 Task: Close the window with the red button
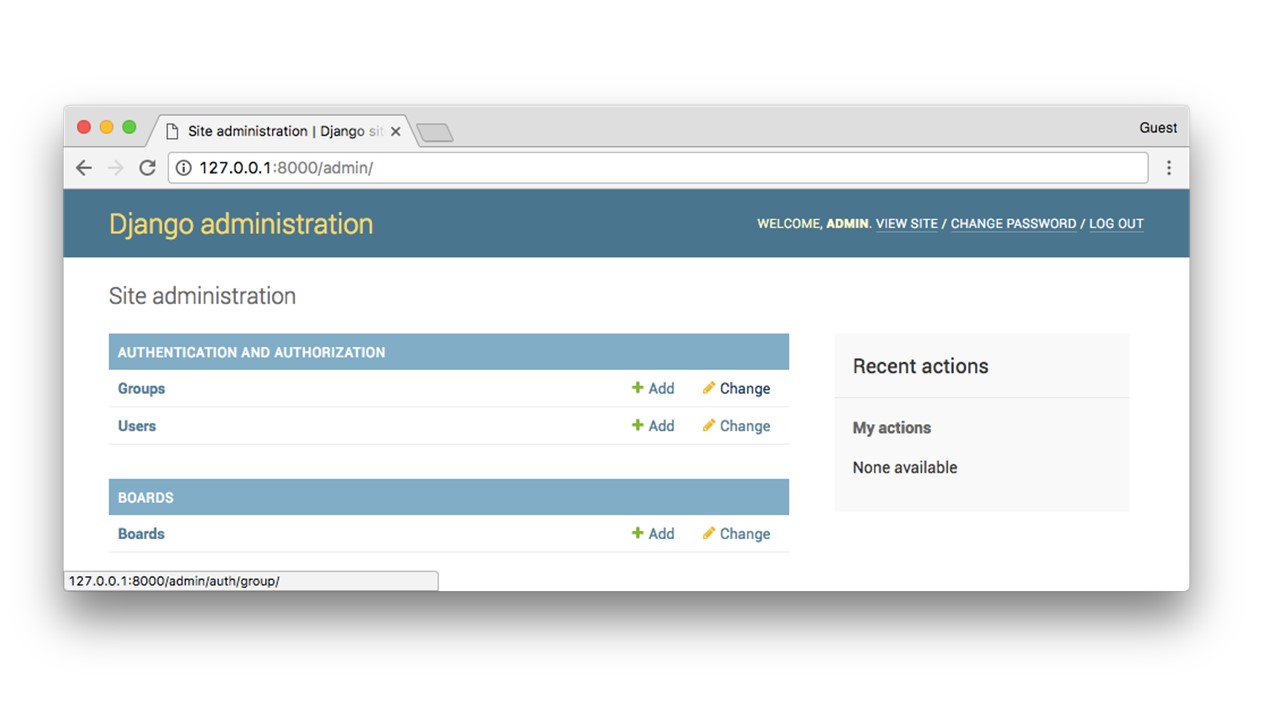click(x=84, y=127)
